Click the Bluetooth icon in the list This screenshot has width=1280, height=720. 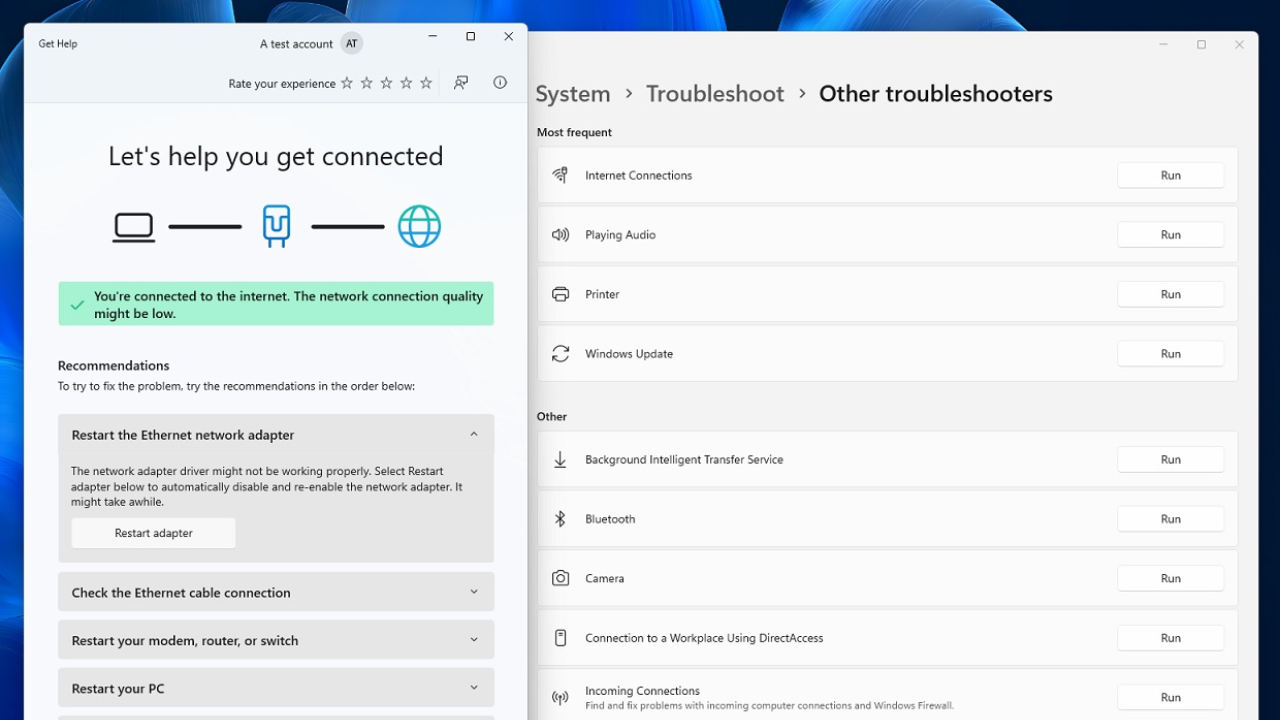click(x=560, y=519)
